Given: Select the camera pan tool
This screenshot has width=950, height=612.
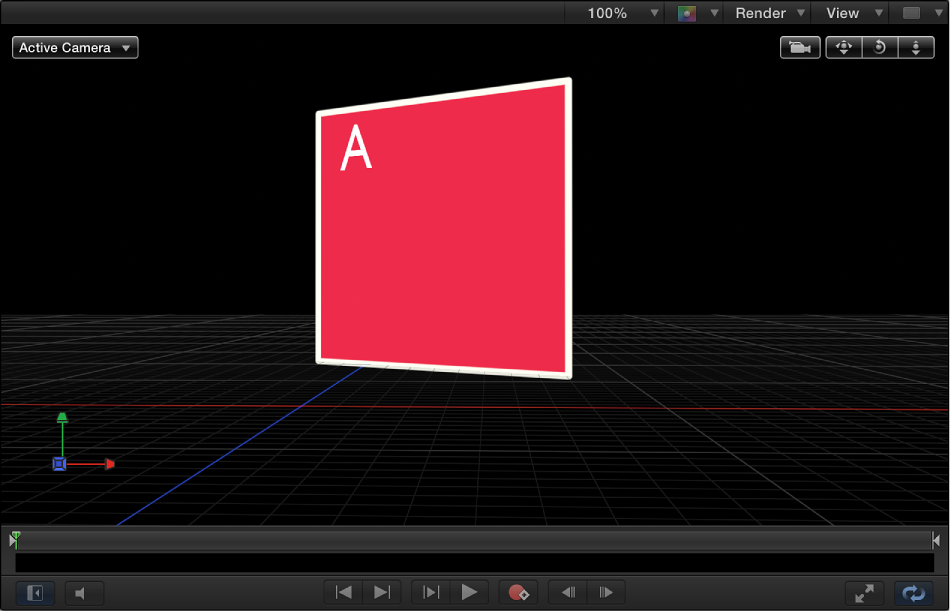Looking at the screenshot, I should (x=843, y=47).
